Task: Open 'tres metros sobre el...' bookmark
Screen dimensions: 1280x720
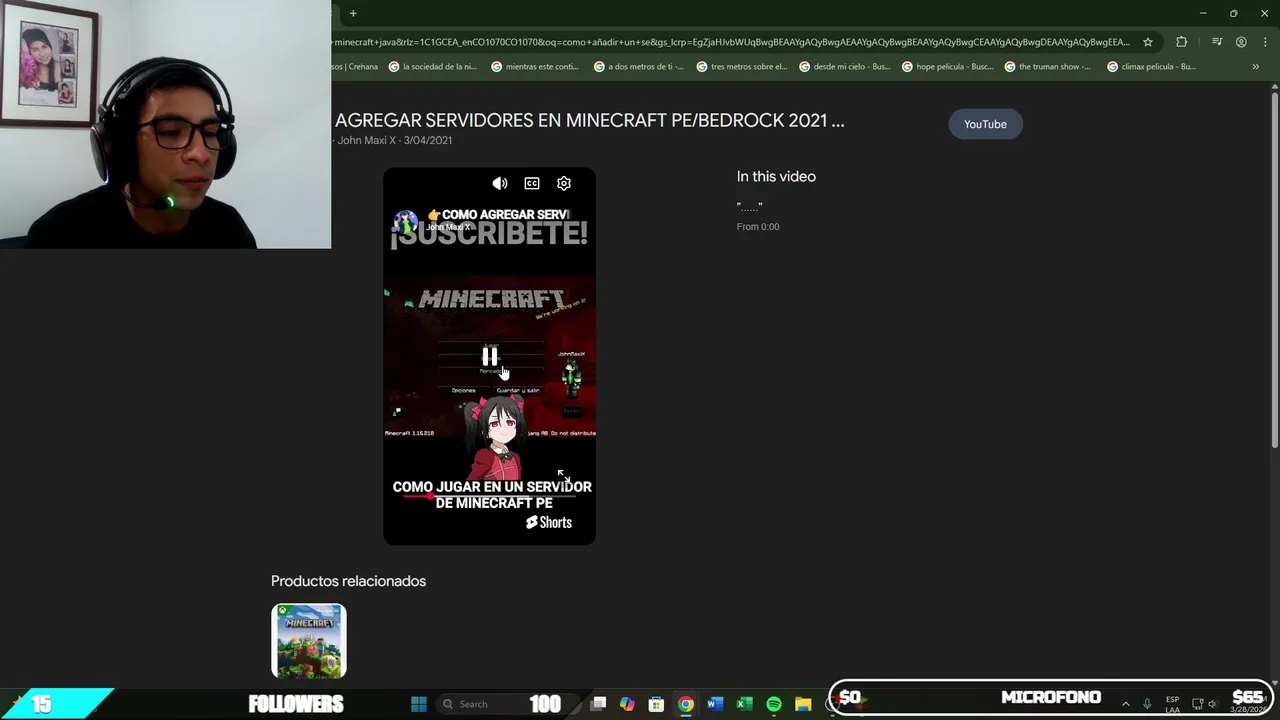Action: pyautogui.click(x=742, y=67)
